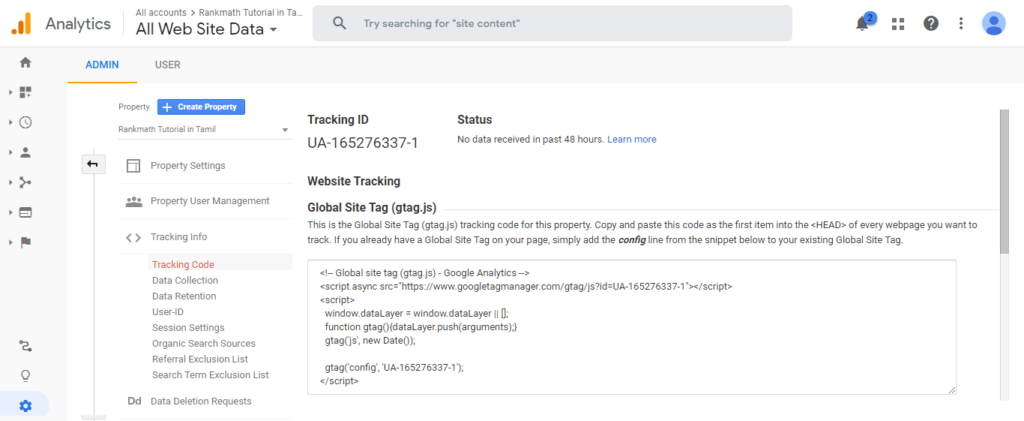Click the search magnifier icon

pyautogui.click(x=339, y=23)
